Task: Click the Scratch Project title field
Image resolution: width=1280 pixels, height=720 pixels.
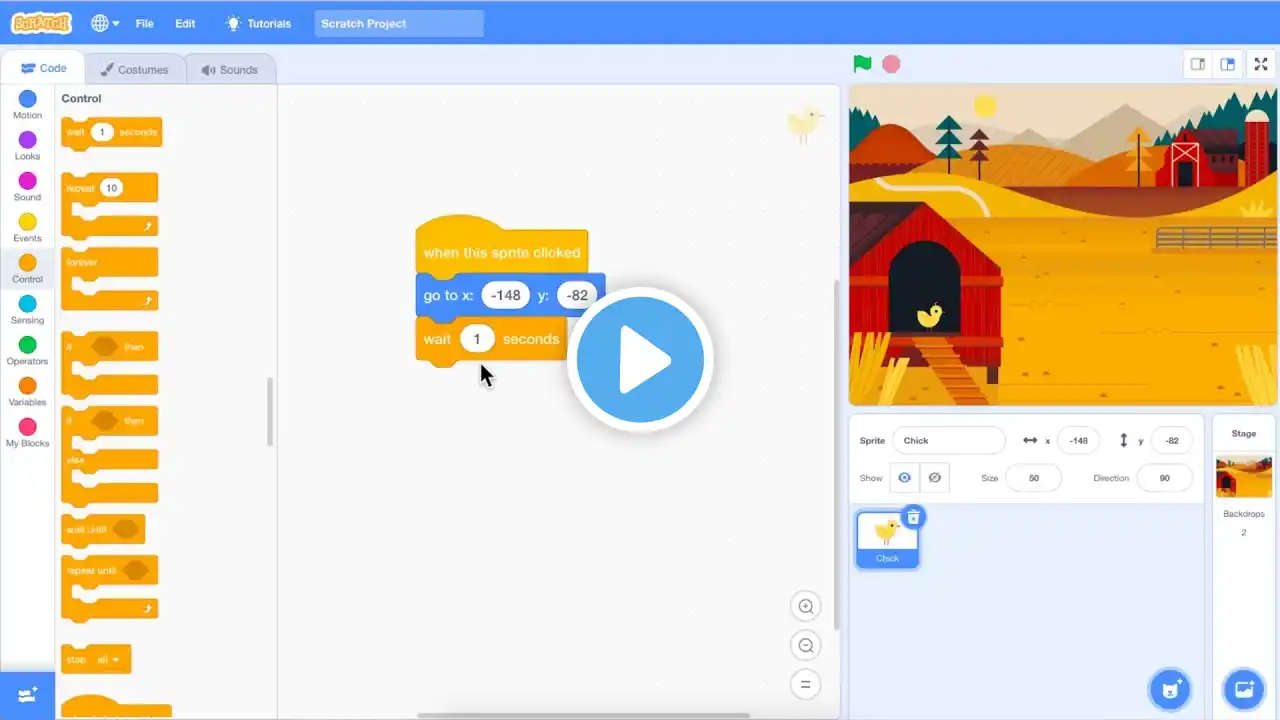Action: point(399,23)
